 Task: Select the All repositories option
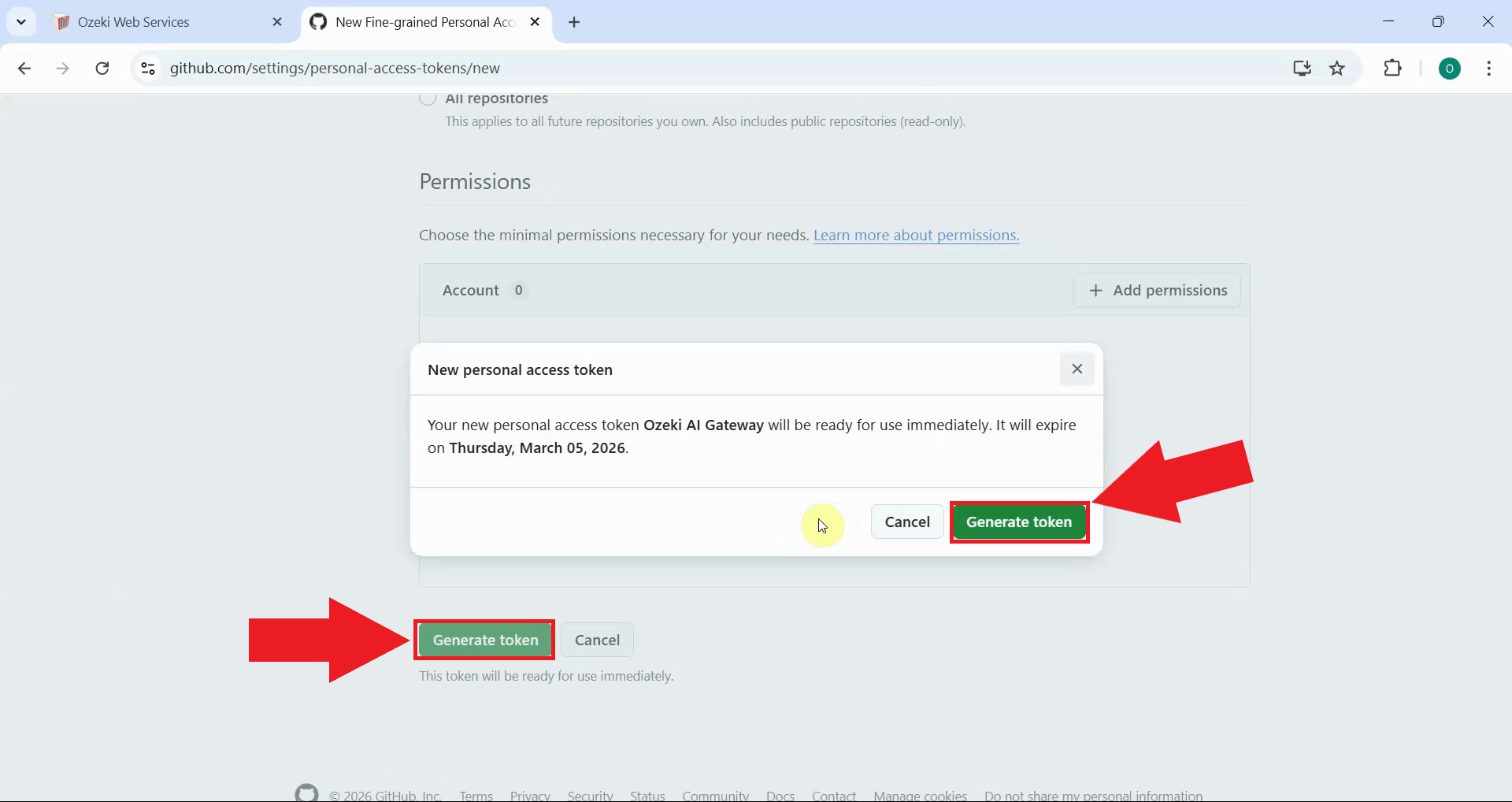(x=428, y=98)
